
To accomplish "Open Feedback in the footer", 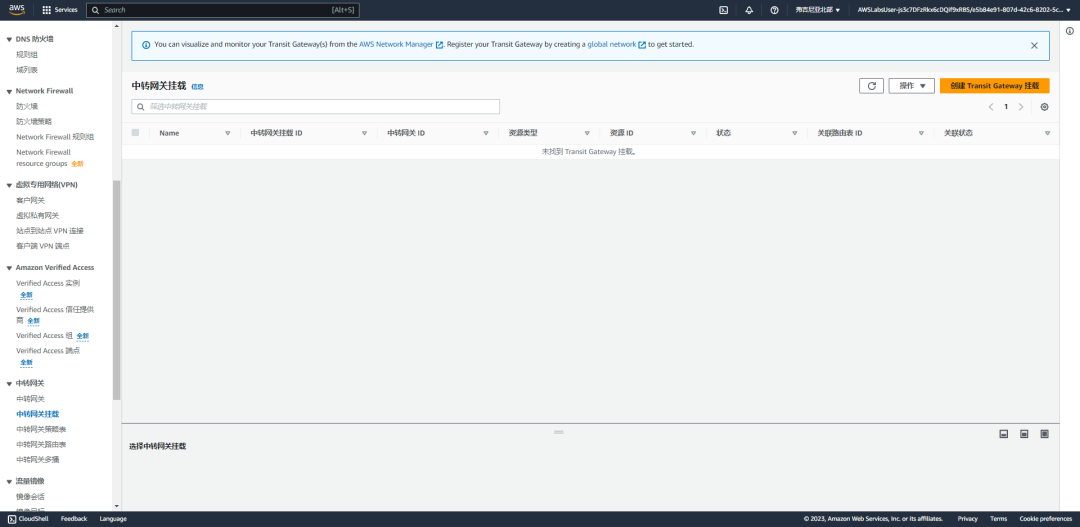I will (74, 519).
